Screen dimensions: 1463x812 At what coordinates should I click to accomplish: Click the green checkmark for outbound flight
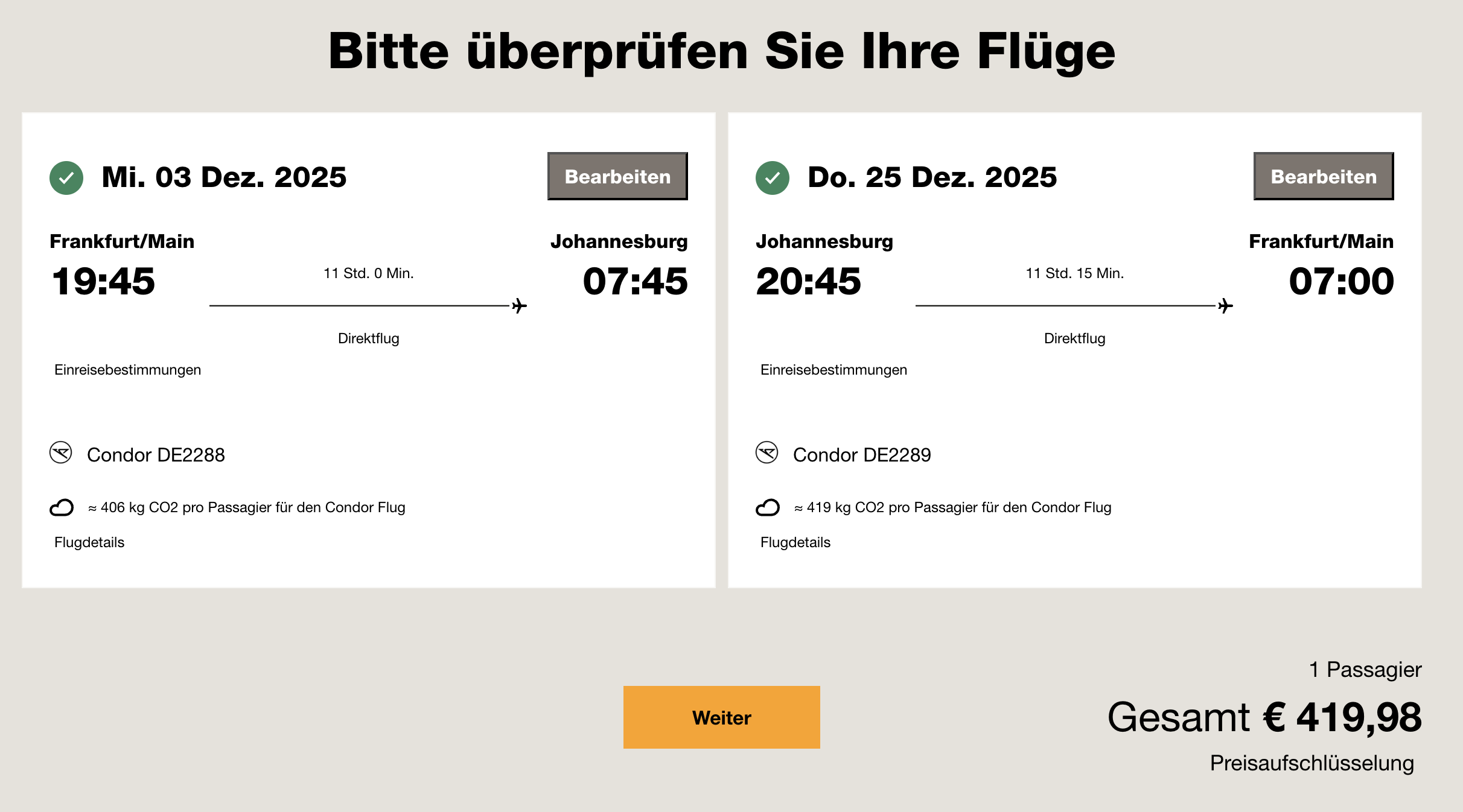point(66,178)
